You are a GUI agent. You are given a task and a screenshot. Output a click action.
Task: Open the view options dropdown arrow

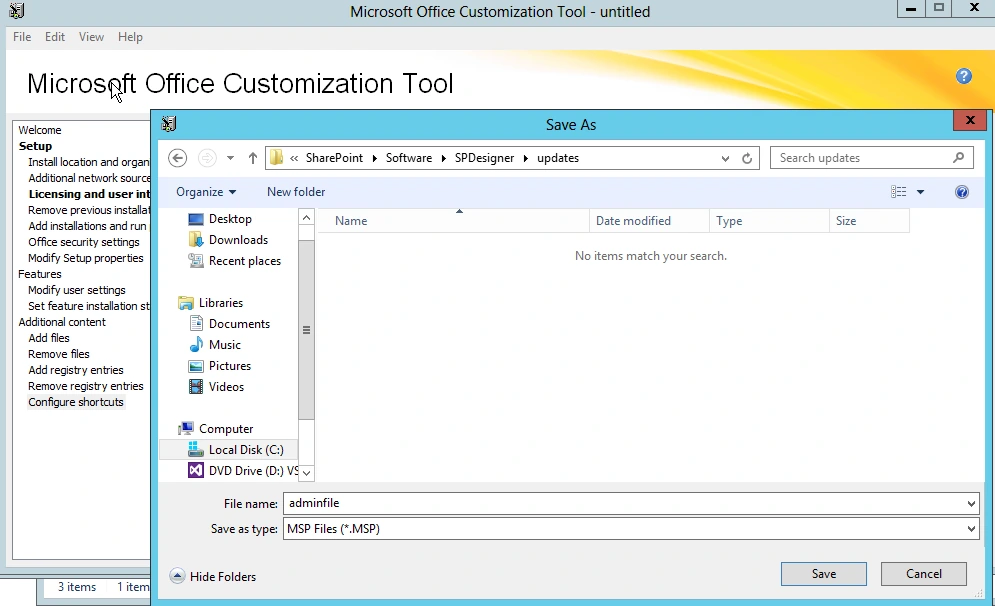coord(920,192)
